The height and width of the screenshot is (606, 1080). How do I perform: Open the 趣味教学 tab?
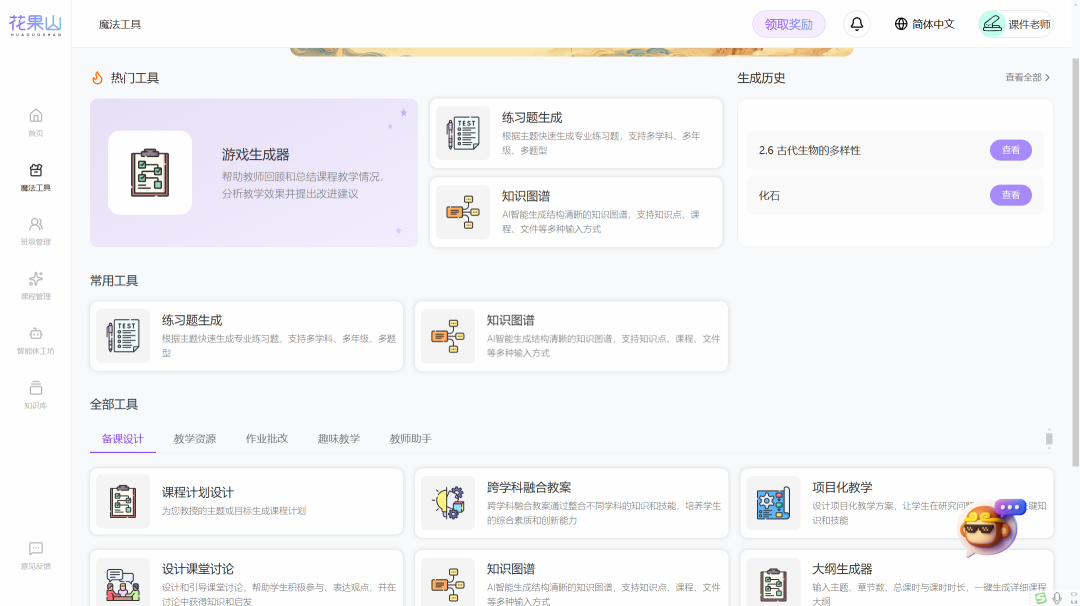(x=338, y=438)
